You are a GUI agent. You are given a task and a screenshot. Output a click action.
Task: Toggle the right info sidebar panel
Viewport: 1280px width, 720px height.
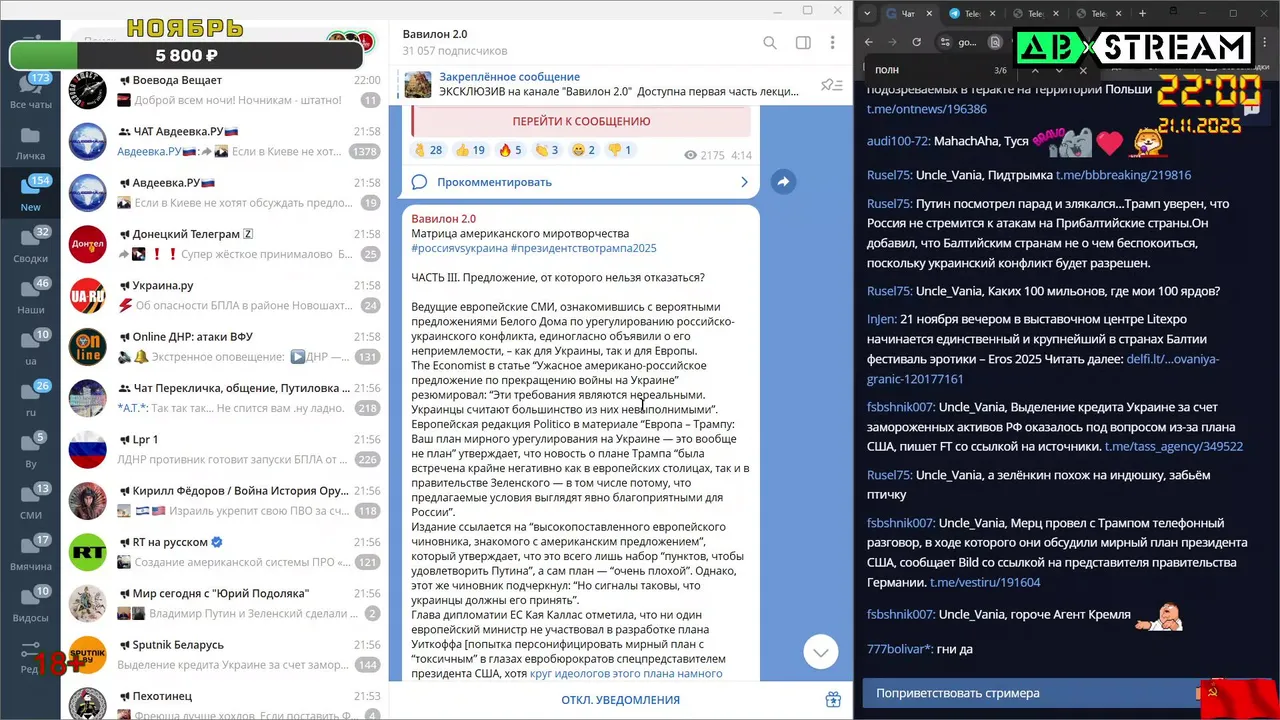802,43
